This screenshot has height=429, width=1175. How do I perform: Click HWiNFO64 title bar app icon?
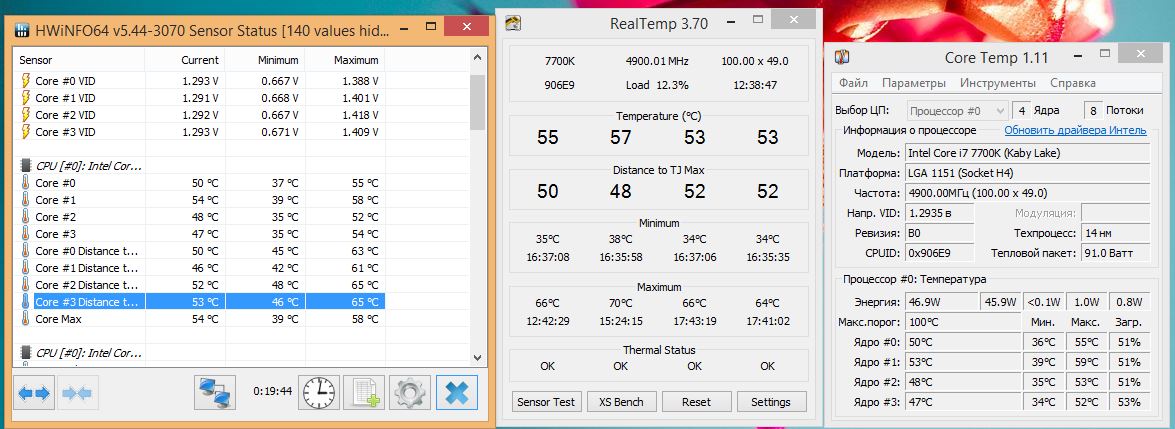click(x=23, y=31)
